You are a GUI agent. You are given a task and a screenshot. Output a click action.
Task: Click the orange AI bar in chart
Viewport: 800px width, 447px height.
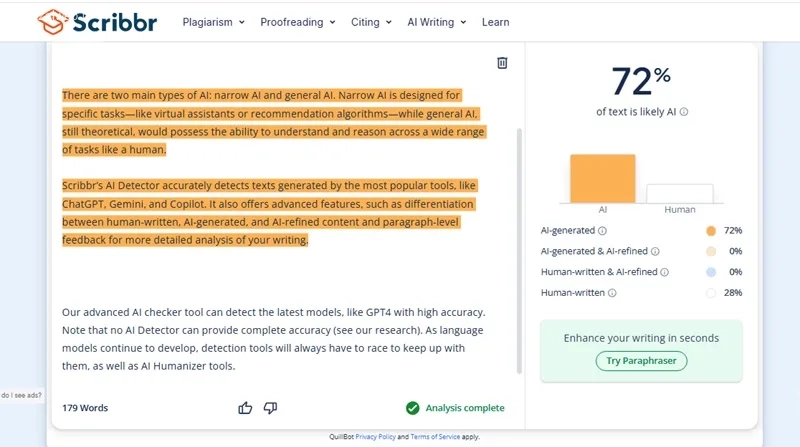pyautogui.click(x=602, y=179)
